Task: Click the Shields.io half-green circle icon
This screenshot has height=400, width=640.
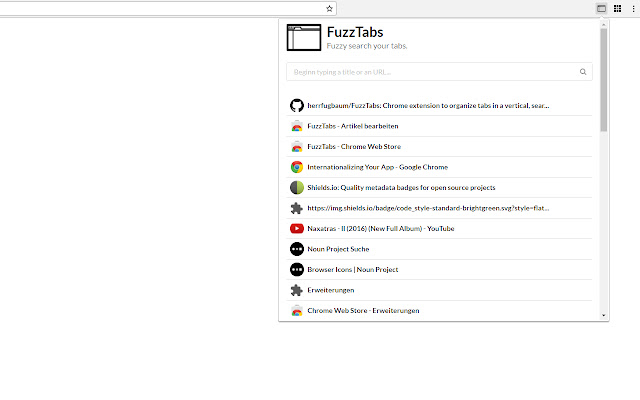Action: point(297,187)
